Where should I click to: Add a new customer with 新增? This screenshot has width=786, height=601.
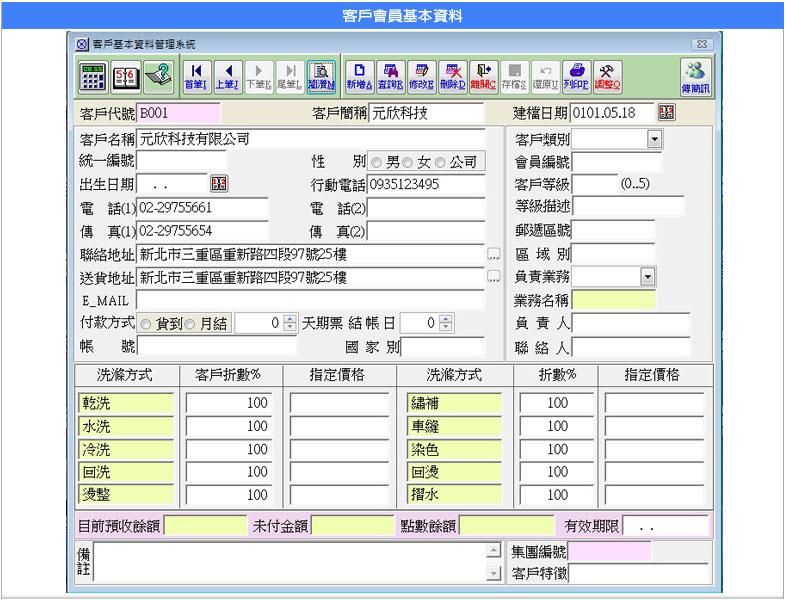[360, 74]
